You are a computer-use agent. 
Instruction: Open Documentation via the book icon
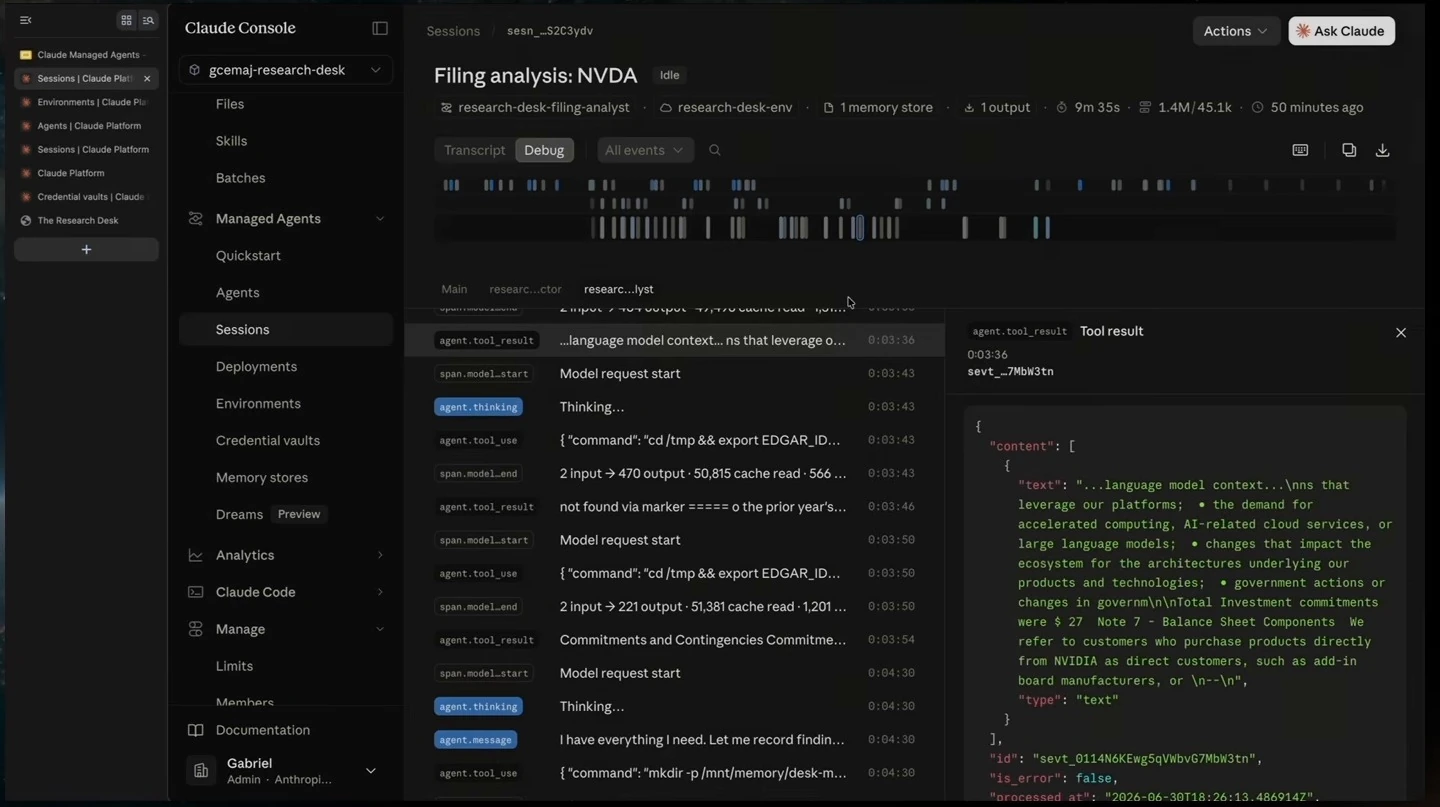point(196,730)
